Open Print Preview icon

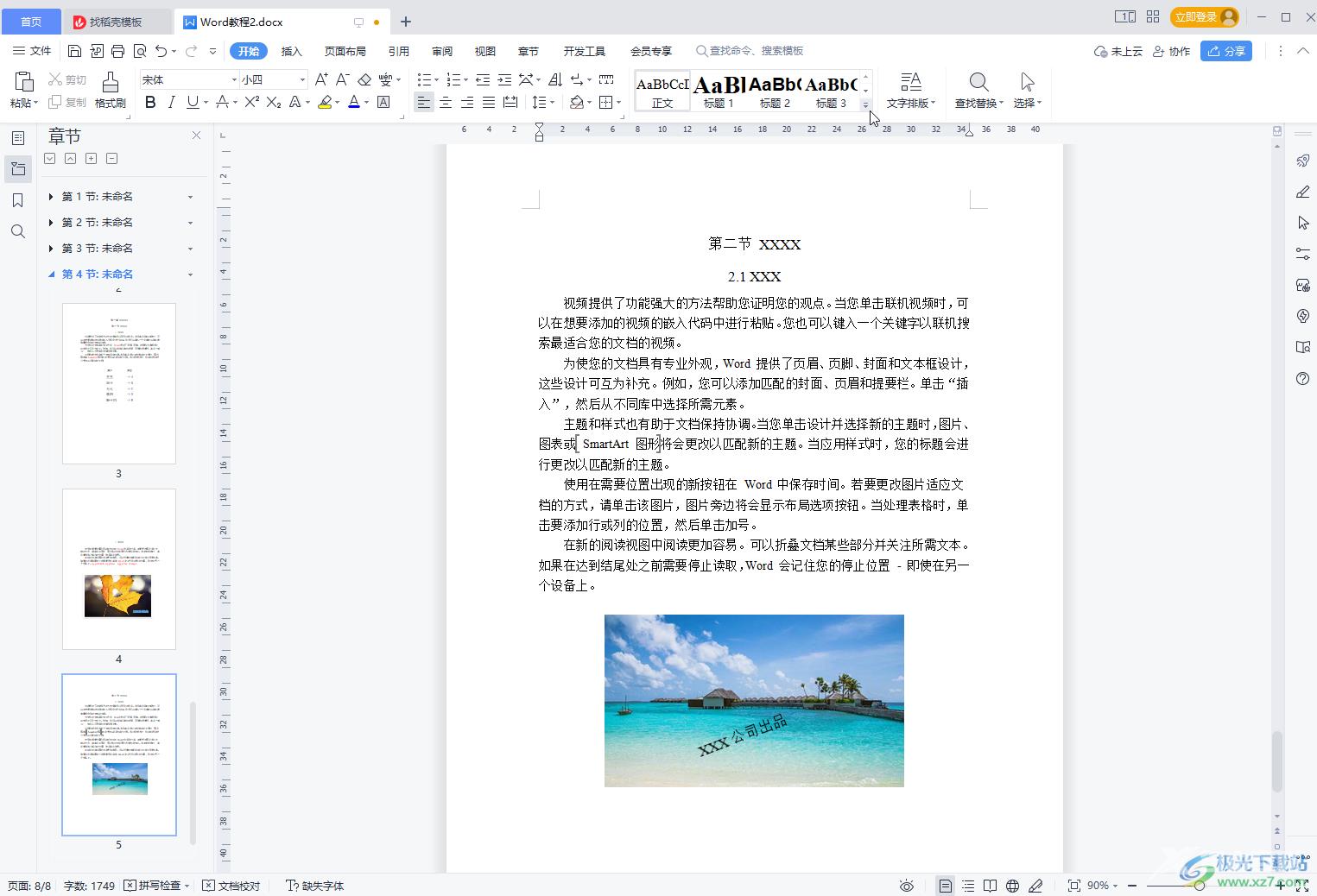pyautogui.click(x=140, y=51)
